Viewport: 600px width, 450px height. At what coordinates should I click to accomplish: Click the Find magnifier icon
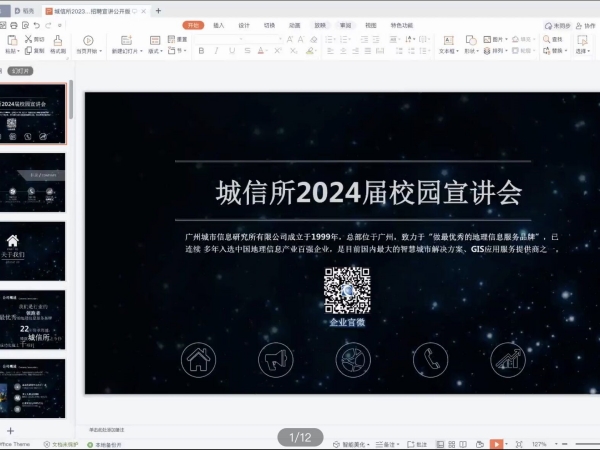point(546,39)
